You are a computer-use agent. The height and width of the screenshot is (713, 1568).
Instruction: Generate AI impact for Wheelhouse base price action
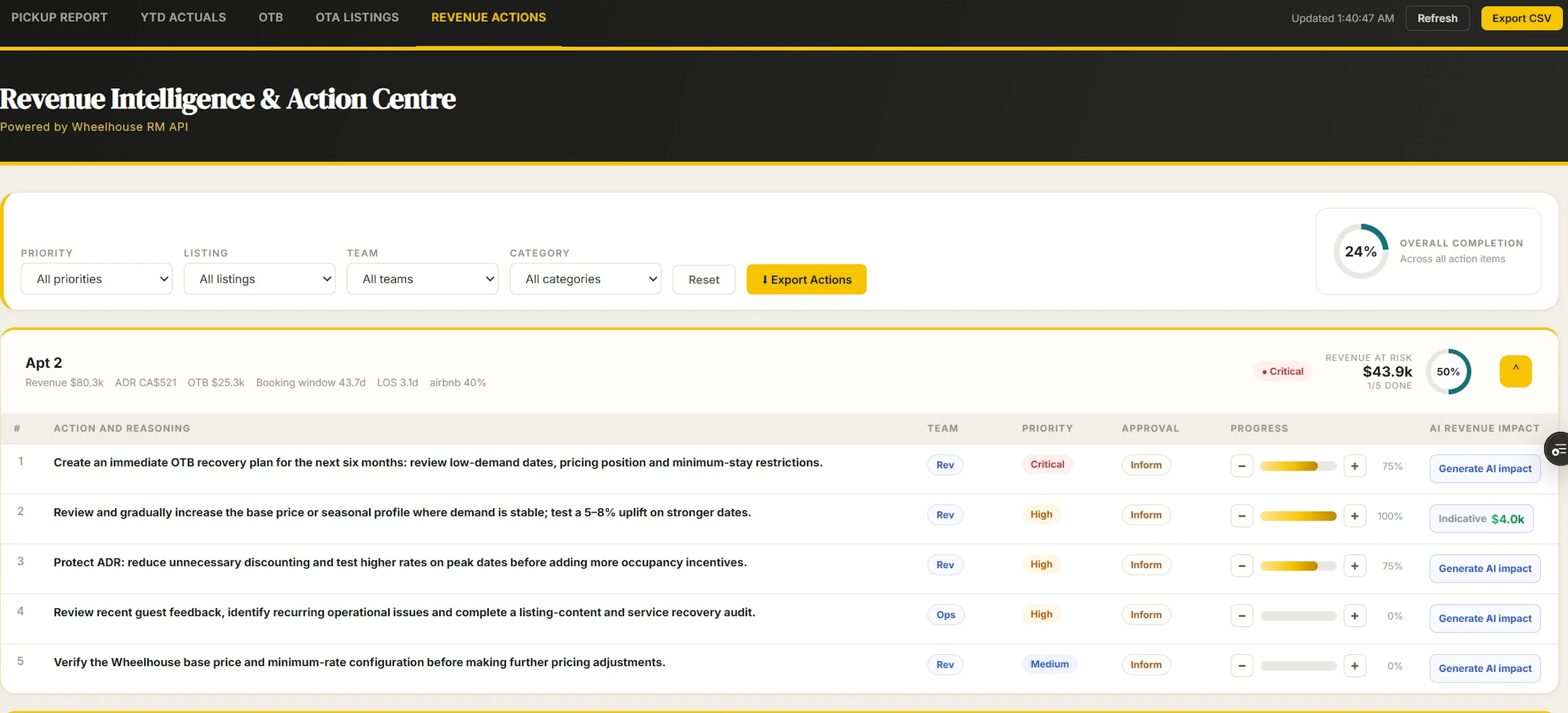(1485, 668)
